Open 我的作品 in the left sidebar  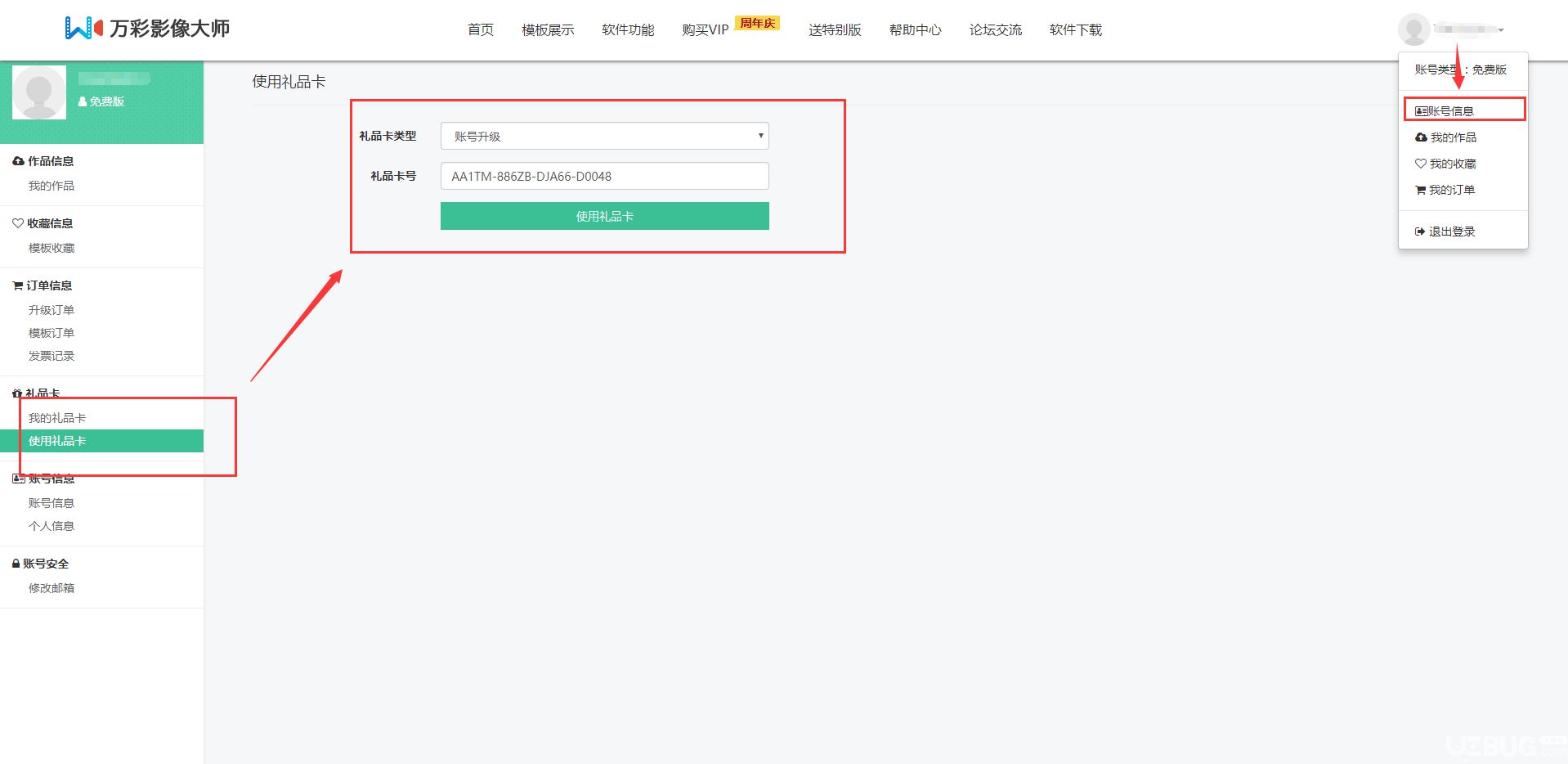[52, 186]
